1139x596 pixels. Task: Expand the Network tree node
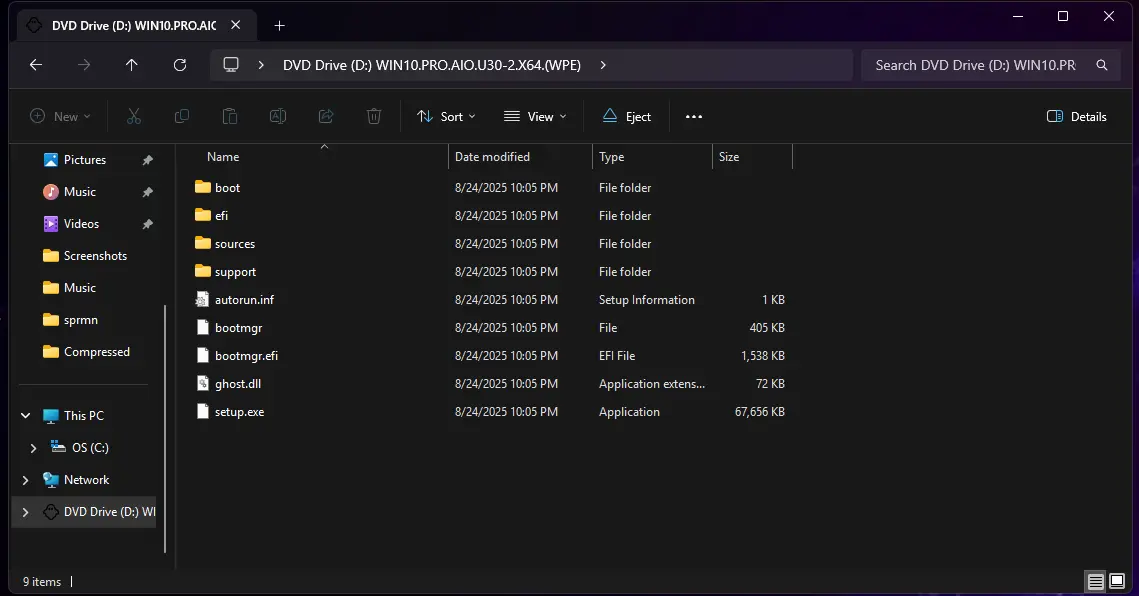[x=25, y=480]
